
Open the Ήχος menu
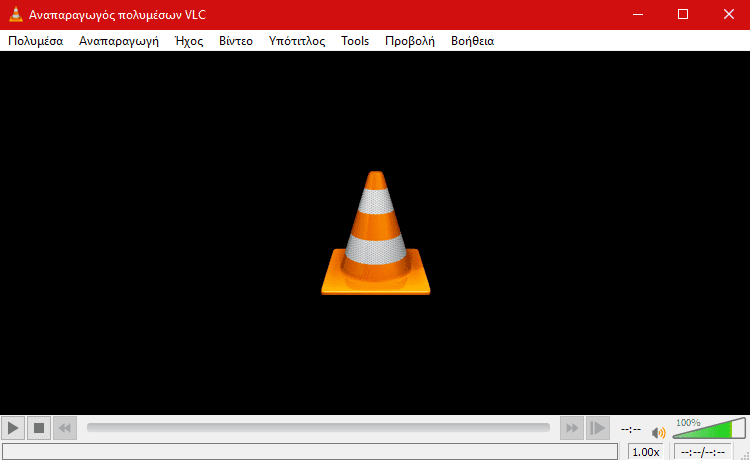[189, 41]
